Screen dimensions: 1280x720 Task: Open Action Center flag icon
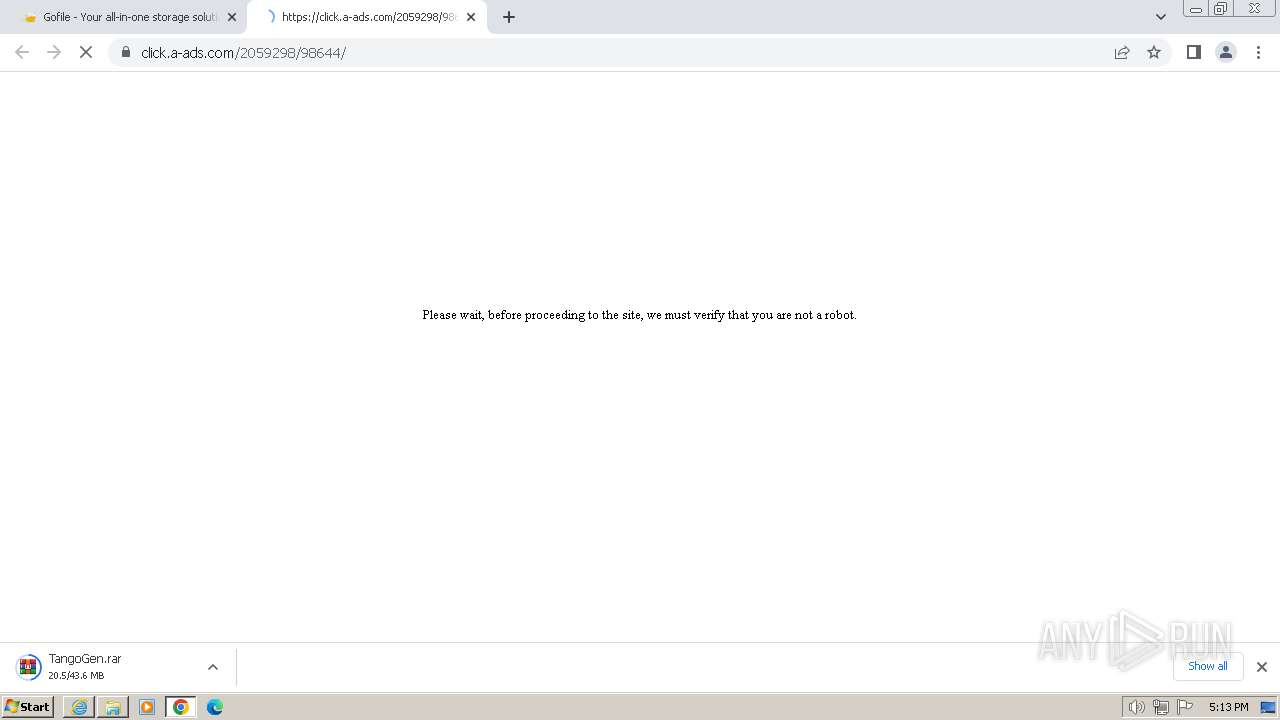click(1185, 707)
